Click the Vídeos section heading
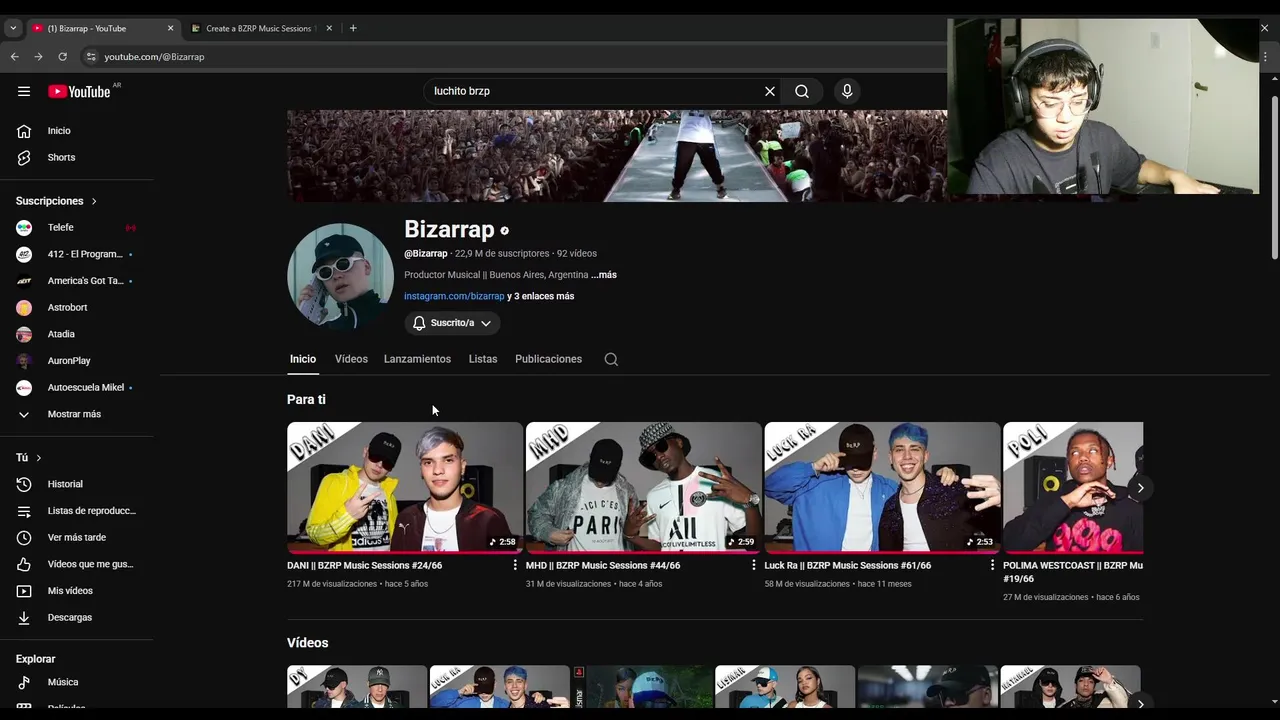1280x720 pixels. point(307,643)
